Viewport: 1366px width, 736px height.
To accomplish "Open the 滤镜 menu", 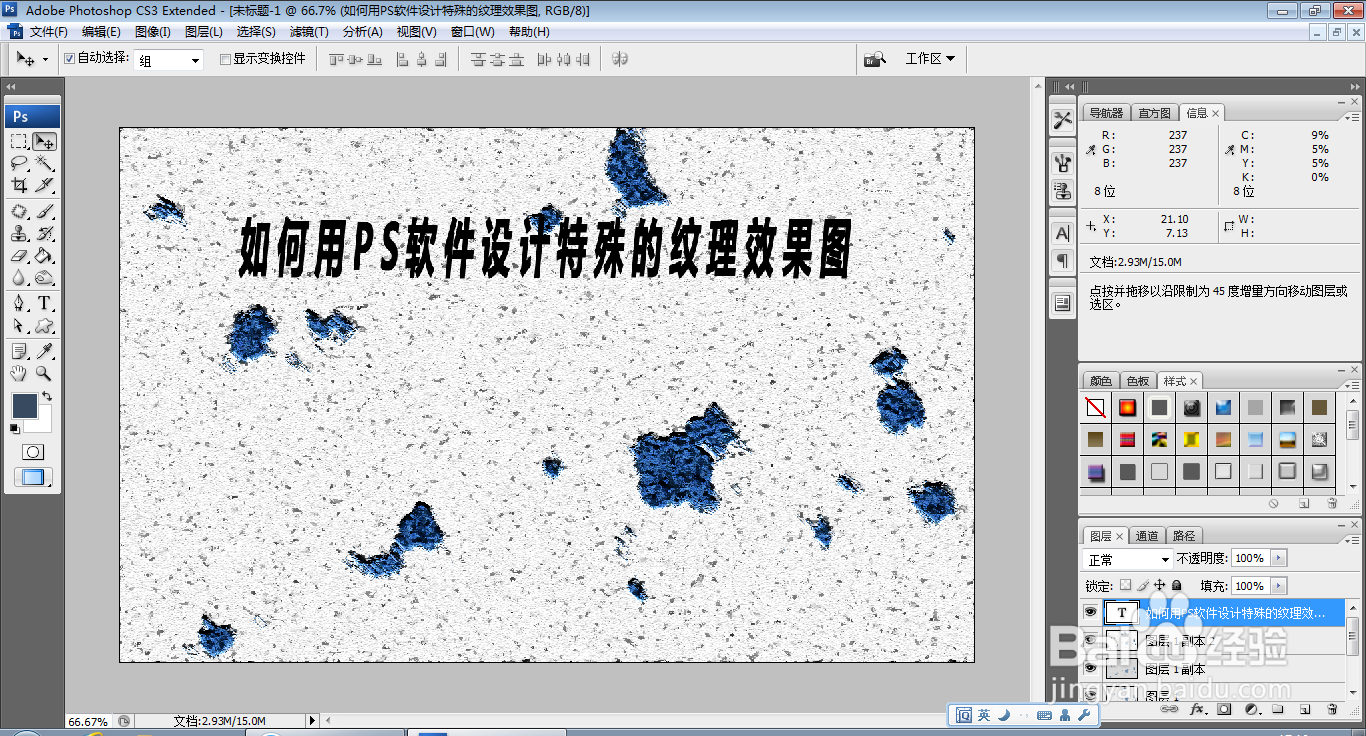I will point(307,31).
